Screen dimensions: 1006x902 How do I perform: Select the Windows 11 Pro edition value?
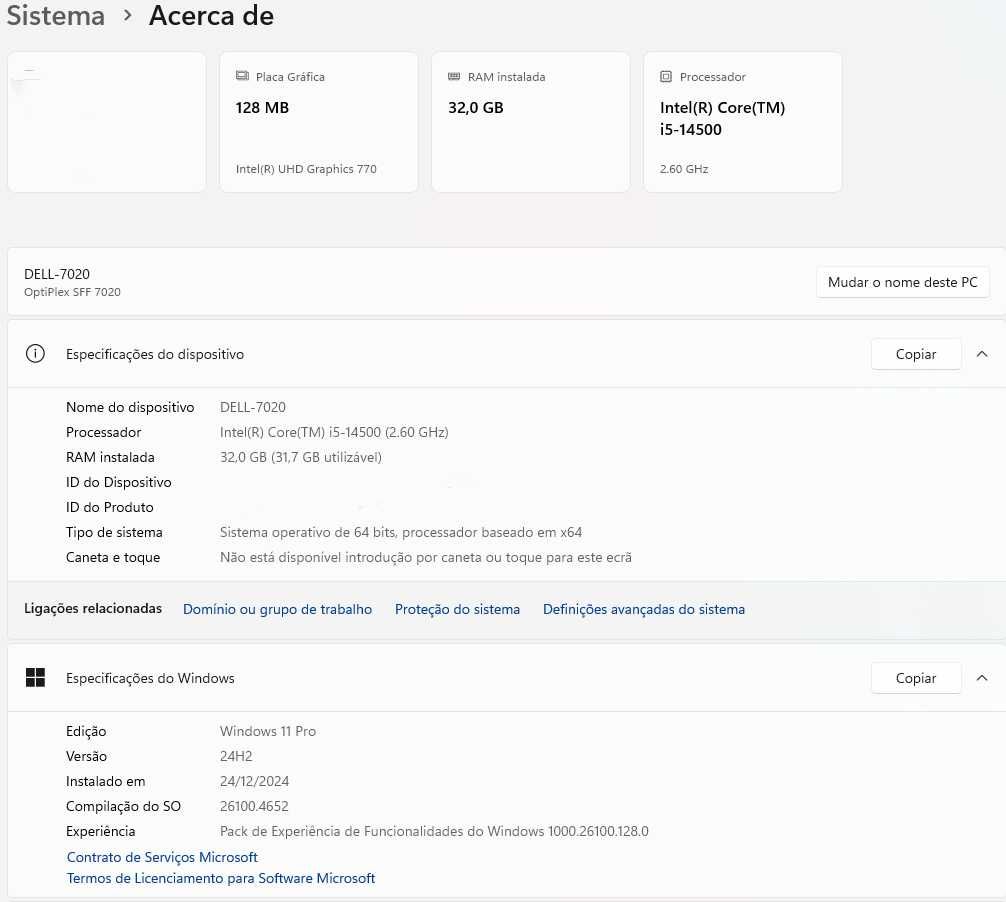[268, 731]
